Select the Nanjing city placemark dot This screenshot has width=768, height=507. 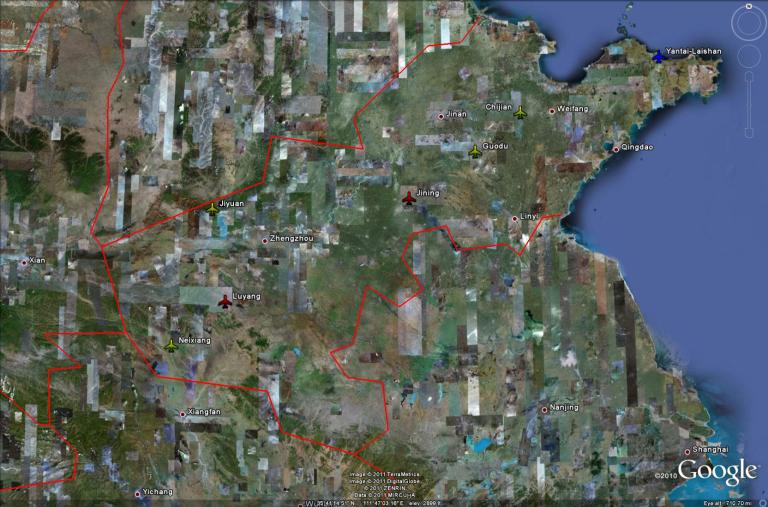544,409
